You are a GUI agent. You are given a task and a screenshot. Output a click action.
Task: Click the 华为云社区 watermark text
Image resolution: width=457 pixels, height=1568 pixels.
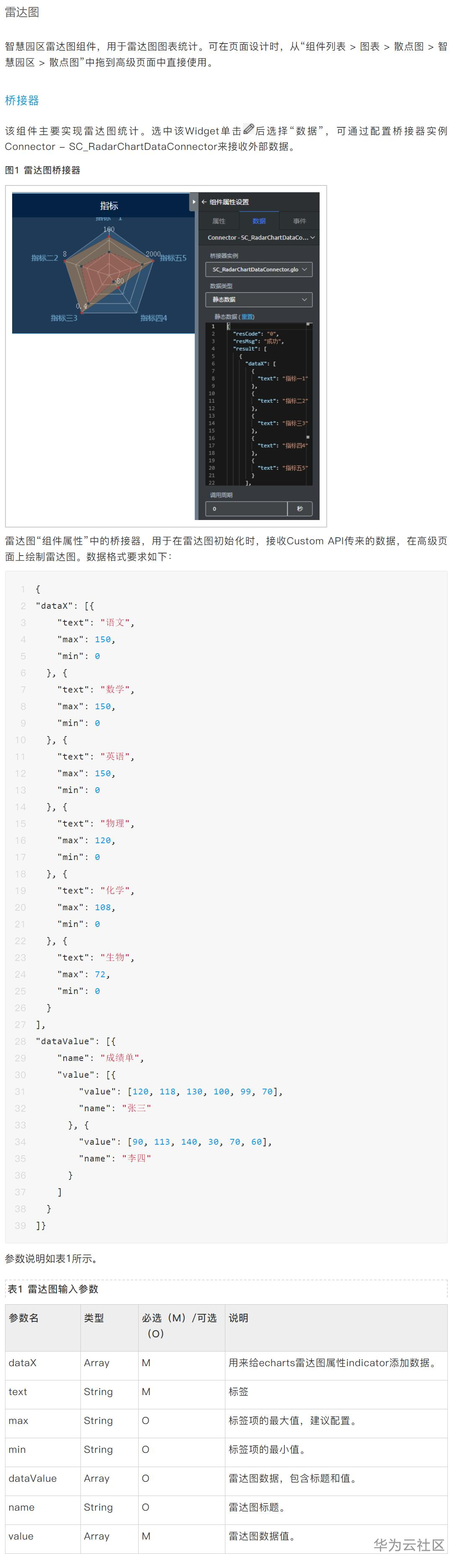409,1545
